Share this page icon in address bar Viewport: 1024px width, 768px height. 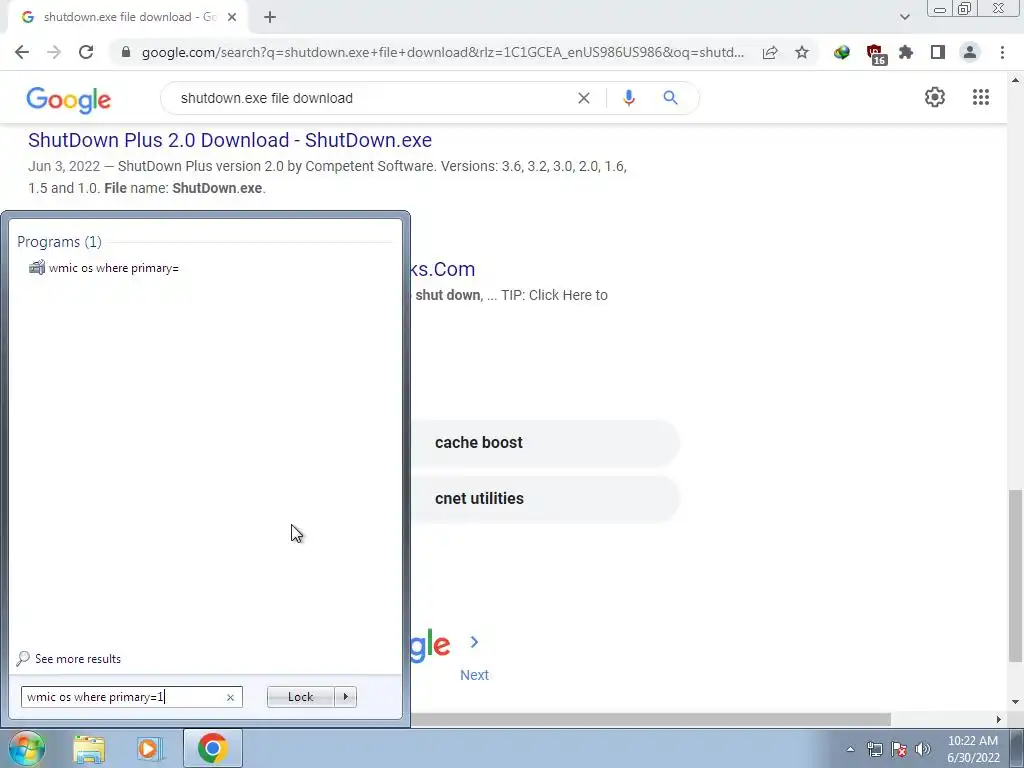tap(770, 52)
